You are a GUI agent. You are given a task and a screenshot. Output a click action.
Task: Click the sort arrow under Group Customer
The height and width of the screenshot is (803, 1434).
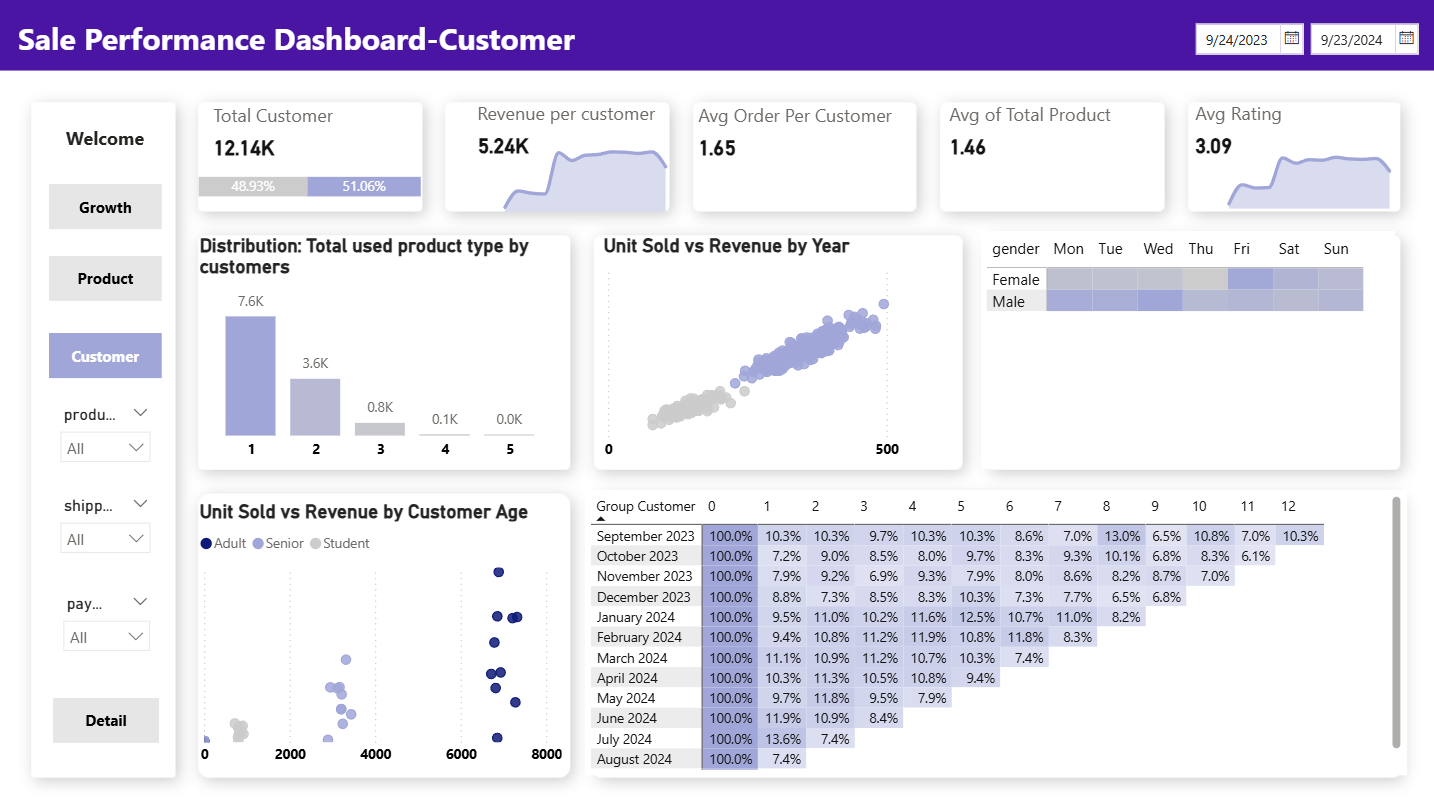602,519
